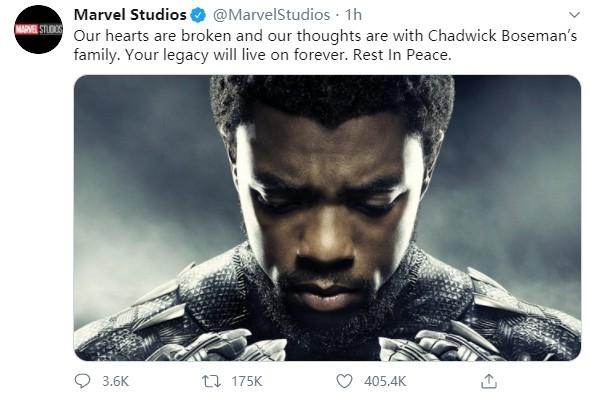Screen dimensions: 589x397
Task: Expand the tweet options chevron
Action: tap(574, 15)
